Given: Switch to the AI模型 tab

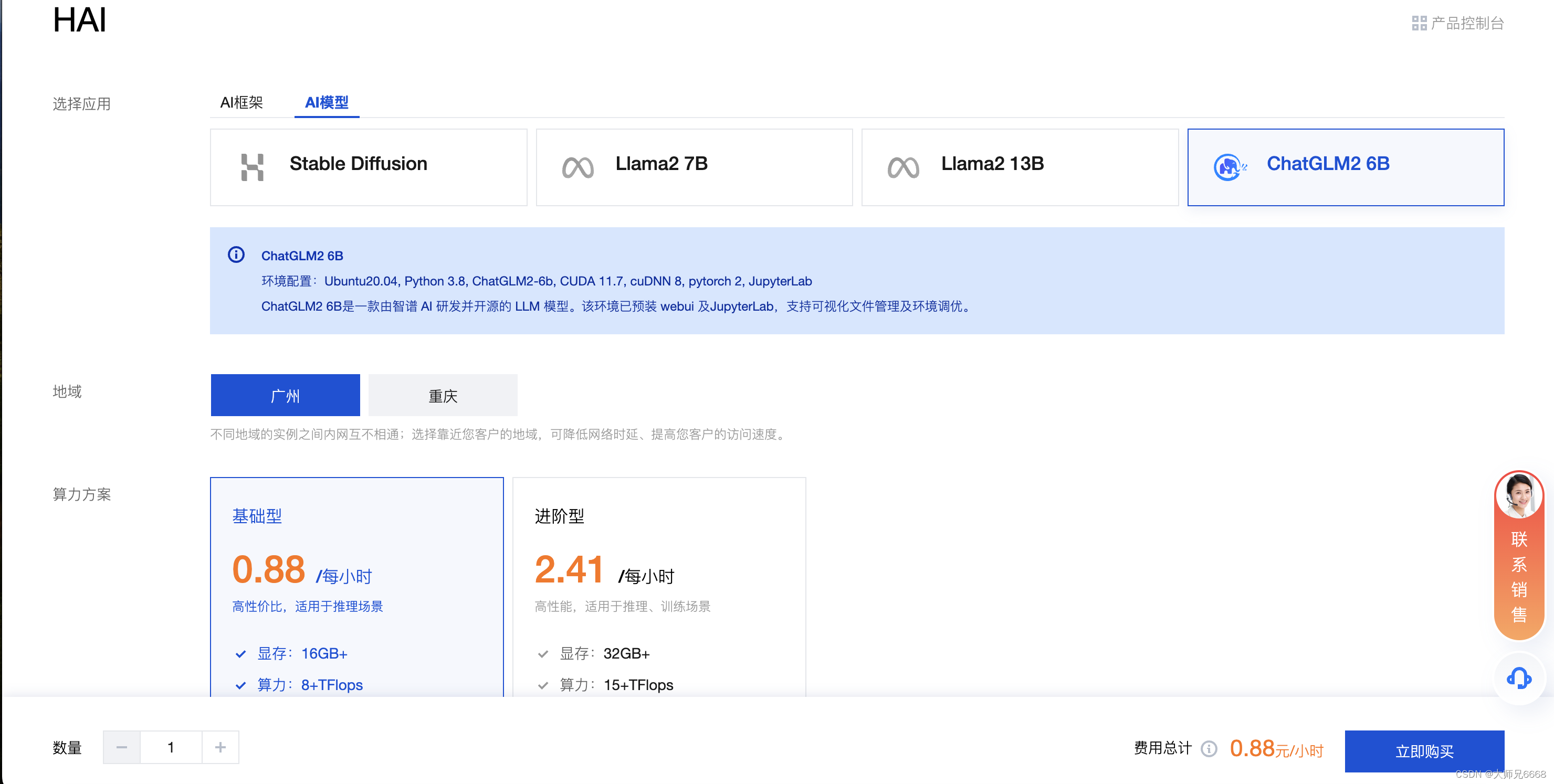Looking at the screenshot, I should click(x=327, y=102).
